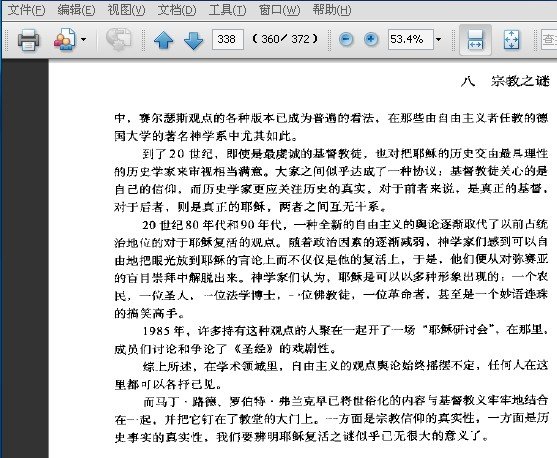557x458 pixels.
Task: Open the 编辑(E) menu
Action: pos(76,10)
